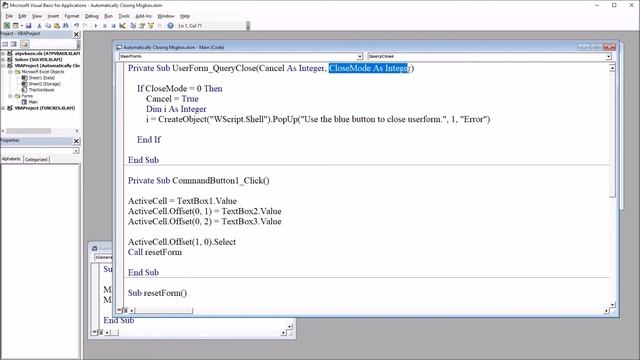Open the Window menu

point(166,16)
